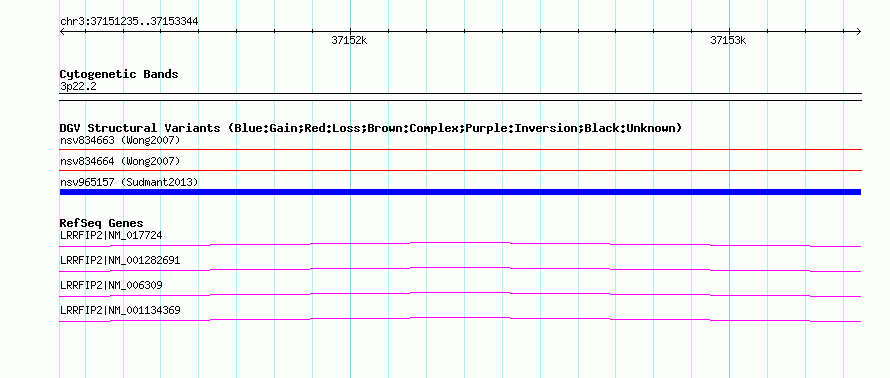Click the magenta gene line for NM_006309
The height and width of the screenshot is (378, 890).
pyautogui.click(x=460, y=294)
